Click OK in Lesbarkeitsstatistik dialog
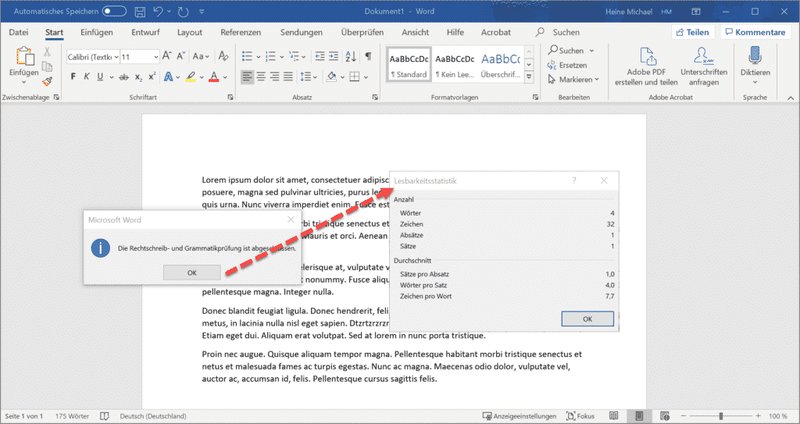 click(587, 318)
